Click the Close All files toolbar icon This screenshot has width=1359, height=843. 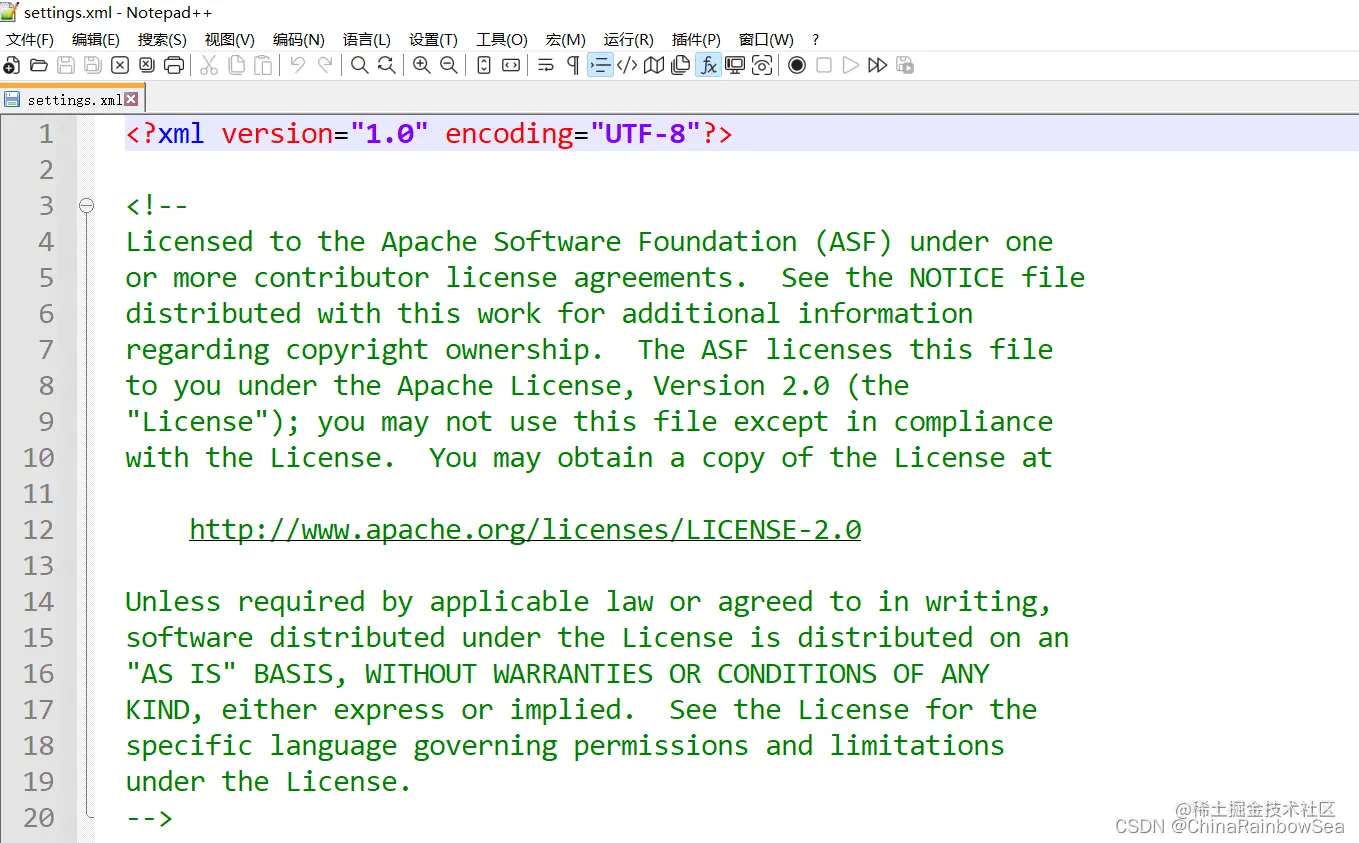(146, 65)
